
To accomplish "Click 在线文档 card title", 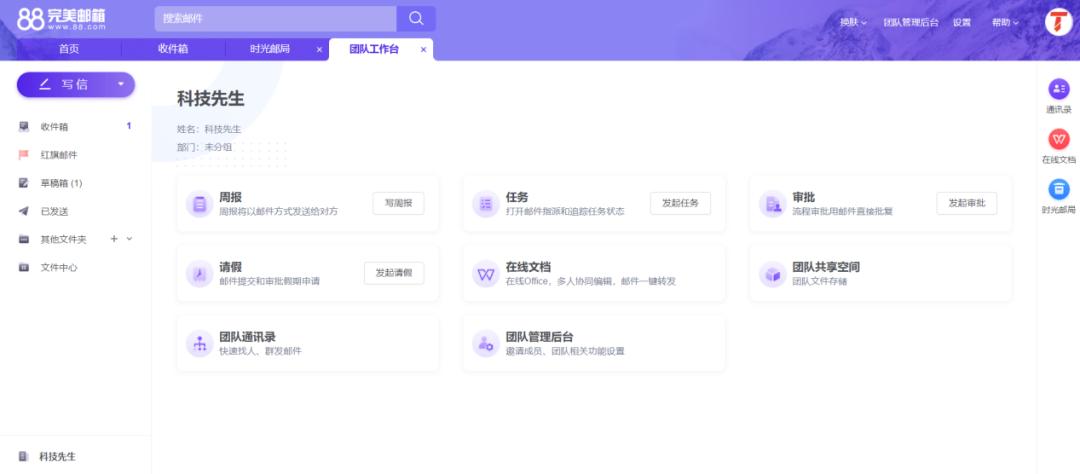I will 528,267.
